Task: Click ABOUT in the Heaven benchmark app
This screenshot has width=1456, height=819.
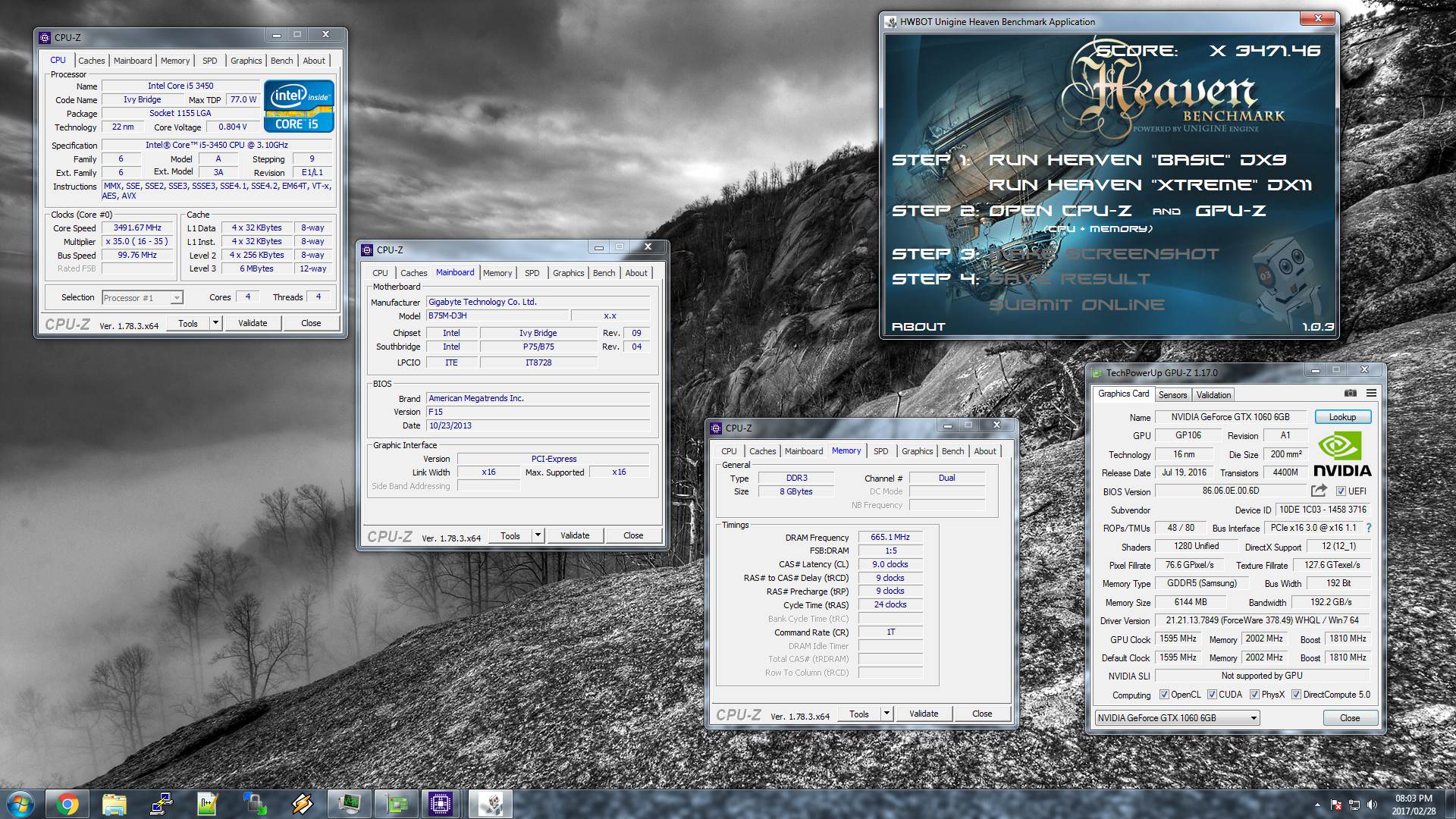Action: 918,327
